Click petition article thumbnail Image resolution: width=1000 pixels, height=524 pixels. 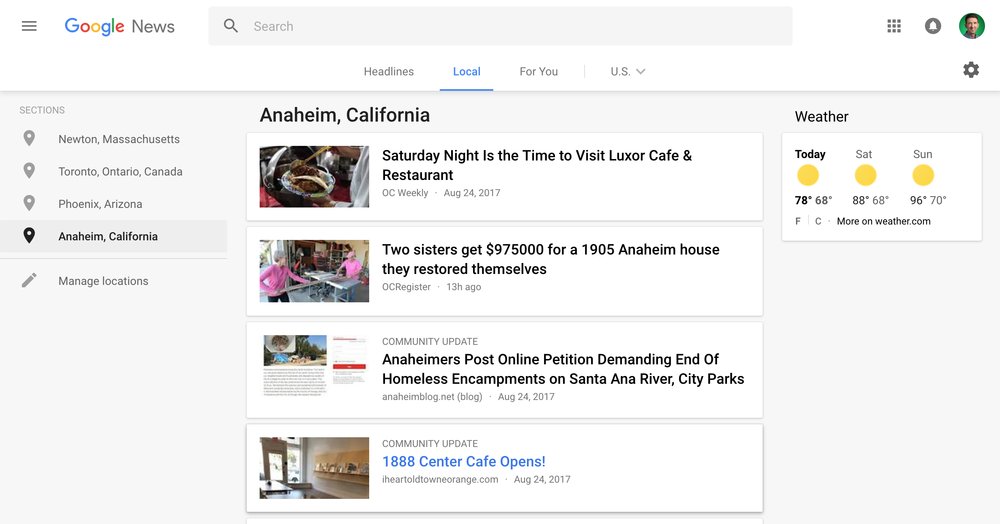(315, 366)
